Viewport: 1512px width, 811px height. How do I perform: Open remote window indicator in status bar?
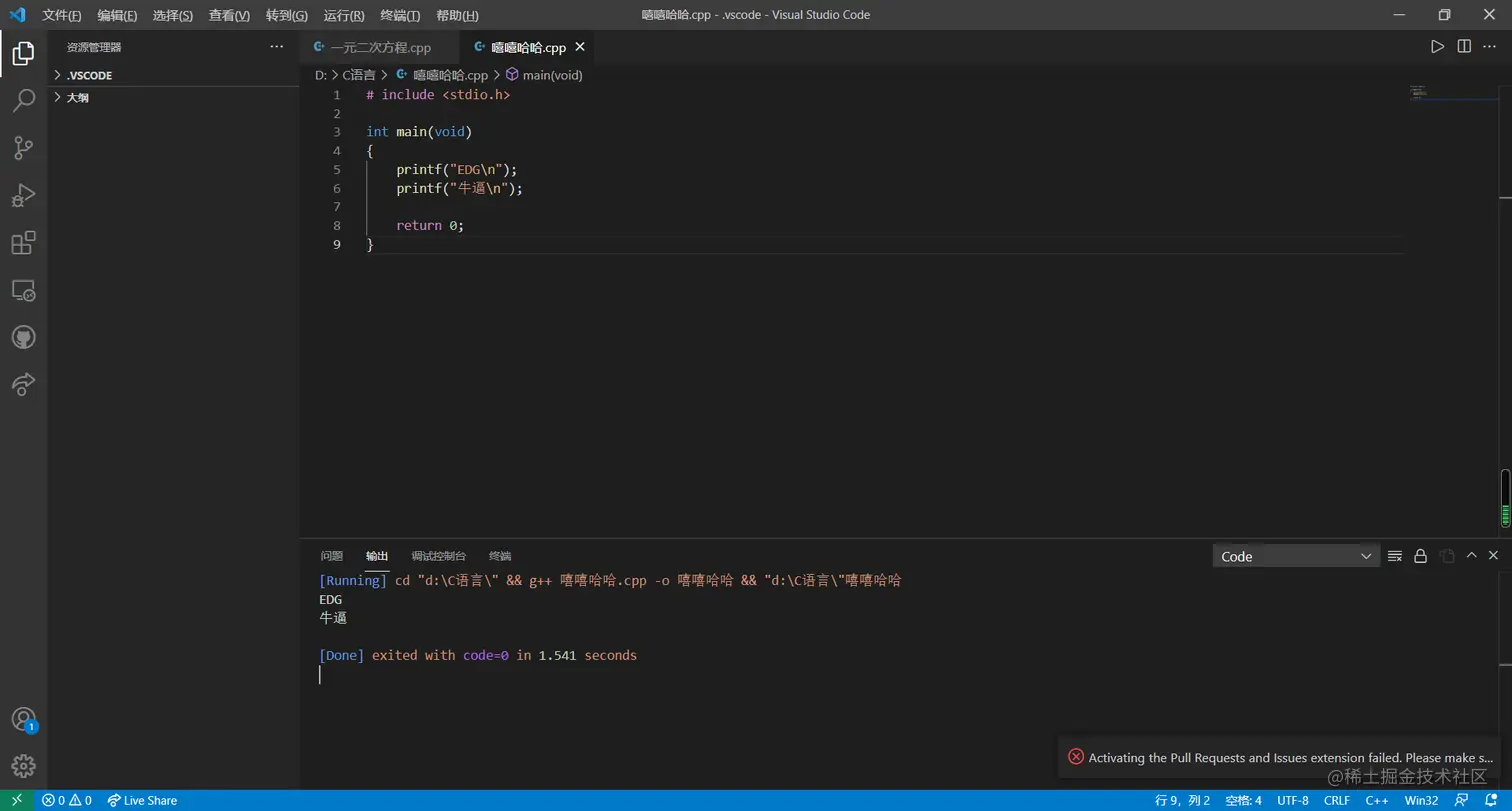coord(17,800)
